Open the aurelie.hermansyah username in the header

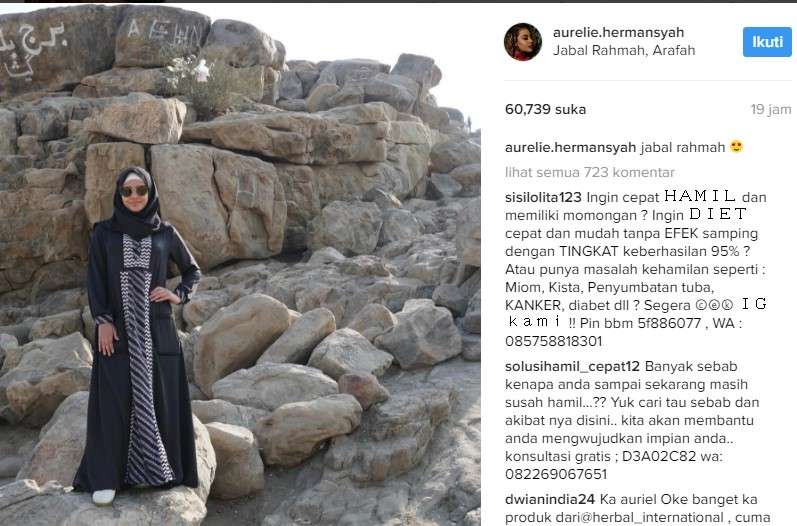(618, 33)
